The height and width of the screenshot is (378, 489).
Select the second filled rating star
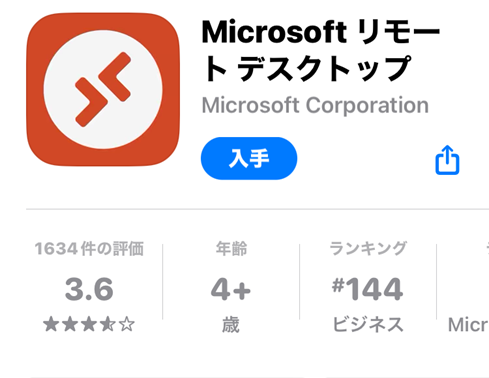click(x=70, y=324)
